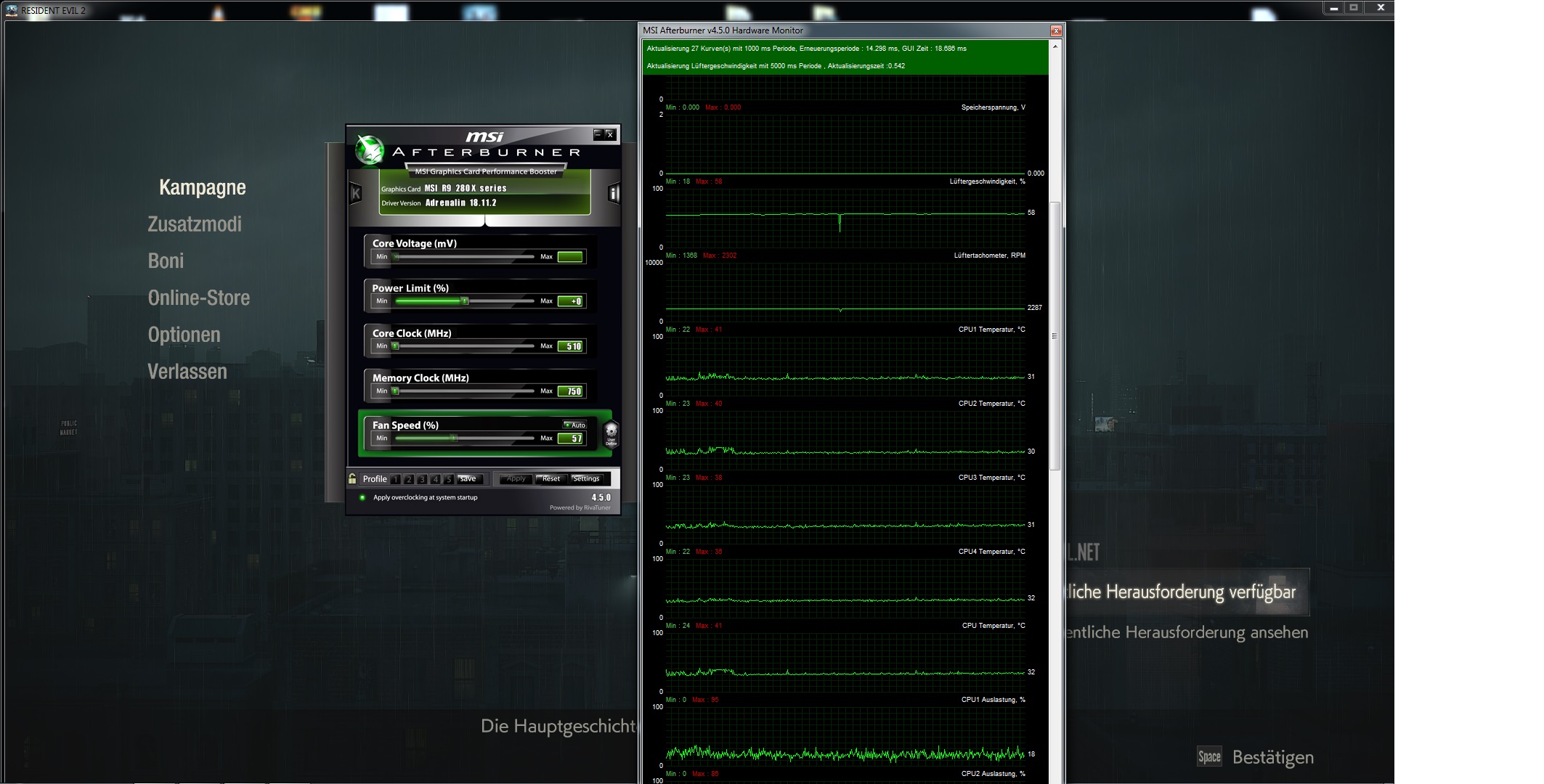Click the profile Save button
The image size is (1544, 784).
(468, 479)
